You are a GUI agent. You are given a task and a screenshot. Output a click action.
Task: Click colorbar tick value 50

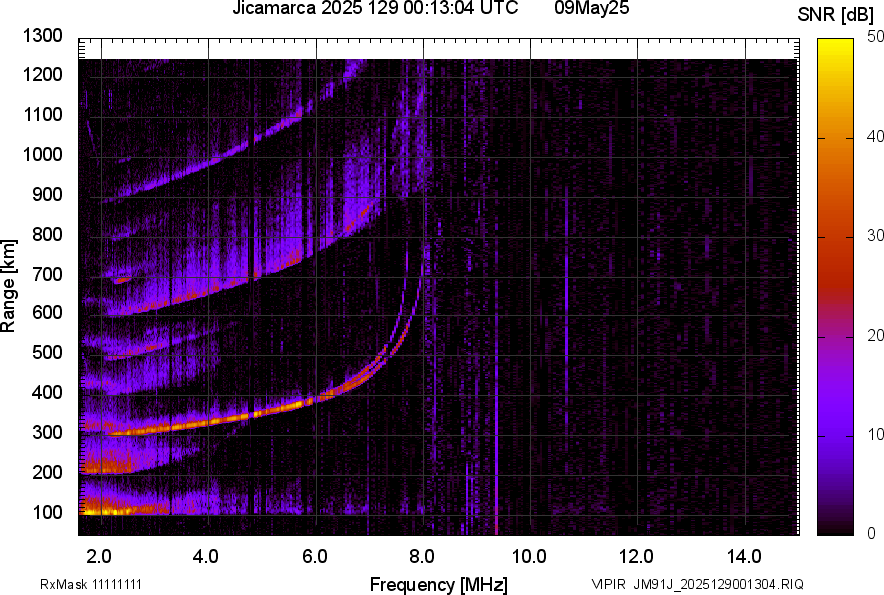click(x=875, y=37)
